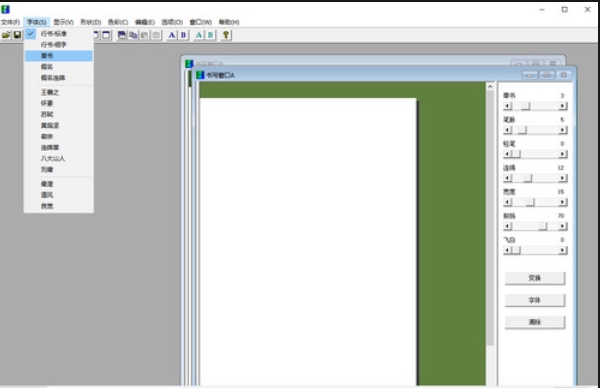
Task: Click the blue letter A toolbar icon
Action: pyautogui.click(x=172, y=35)
